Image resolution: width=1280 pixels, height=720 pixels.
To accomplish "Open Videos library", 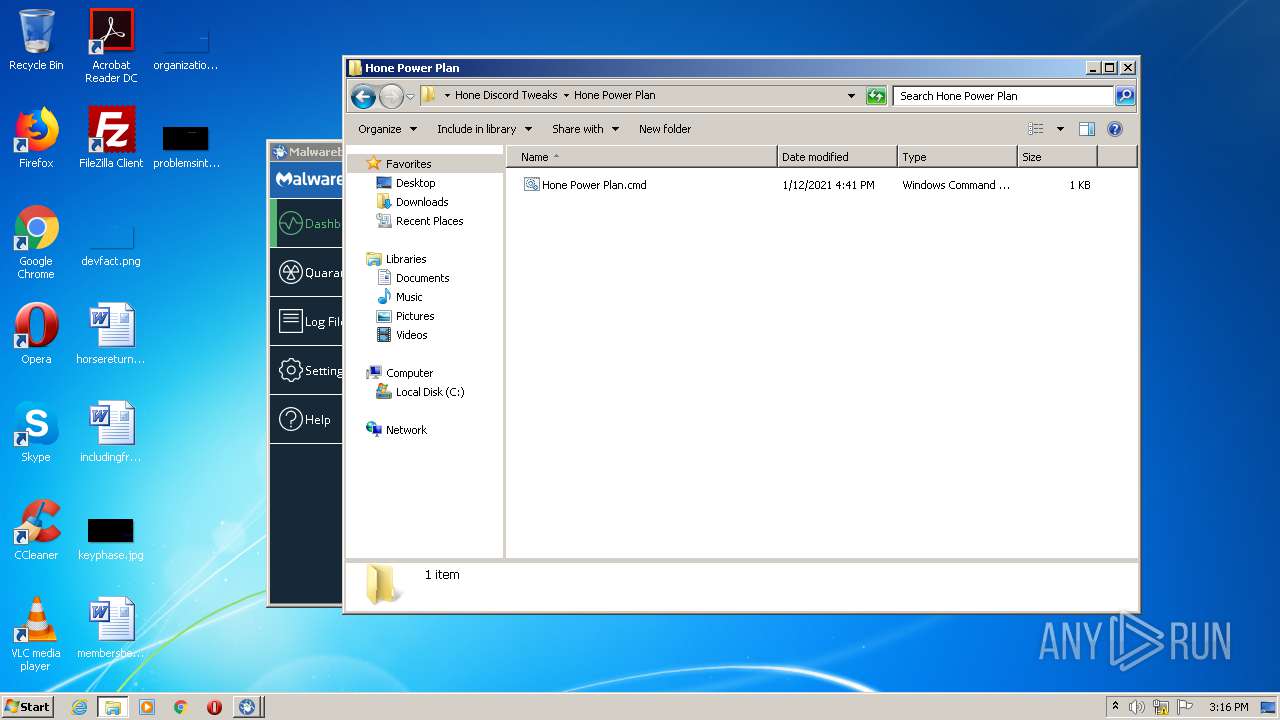I will coord(411,335).
